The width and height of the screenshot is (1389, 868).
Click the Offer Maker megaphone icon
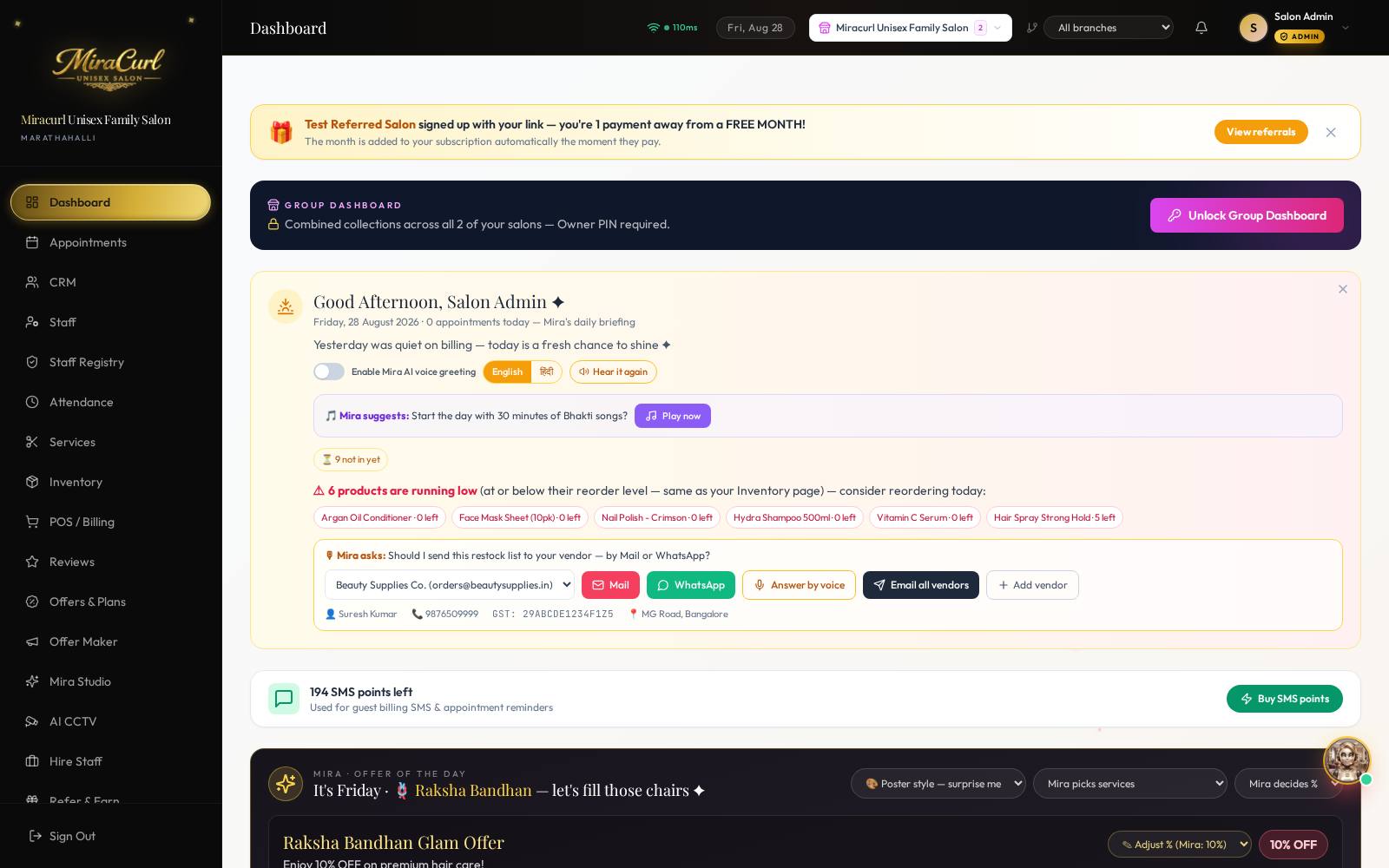click(32, 641)
